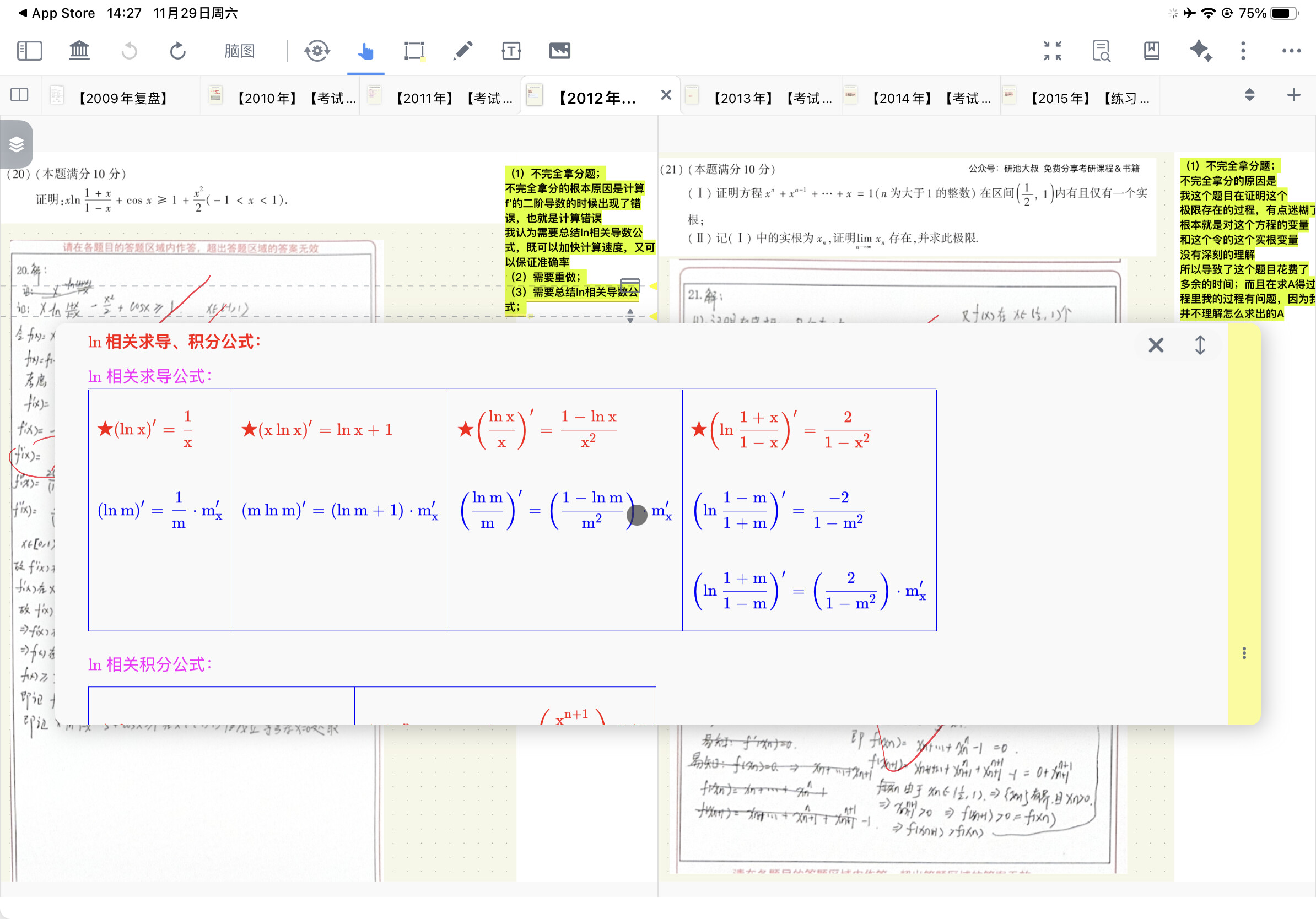Open the popup card's vertical dots menu
The image size is (1316, 919).
(1244, 653)
